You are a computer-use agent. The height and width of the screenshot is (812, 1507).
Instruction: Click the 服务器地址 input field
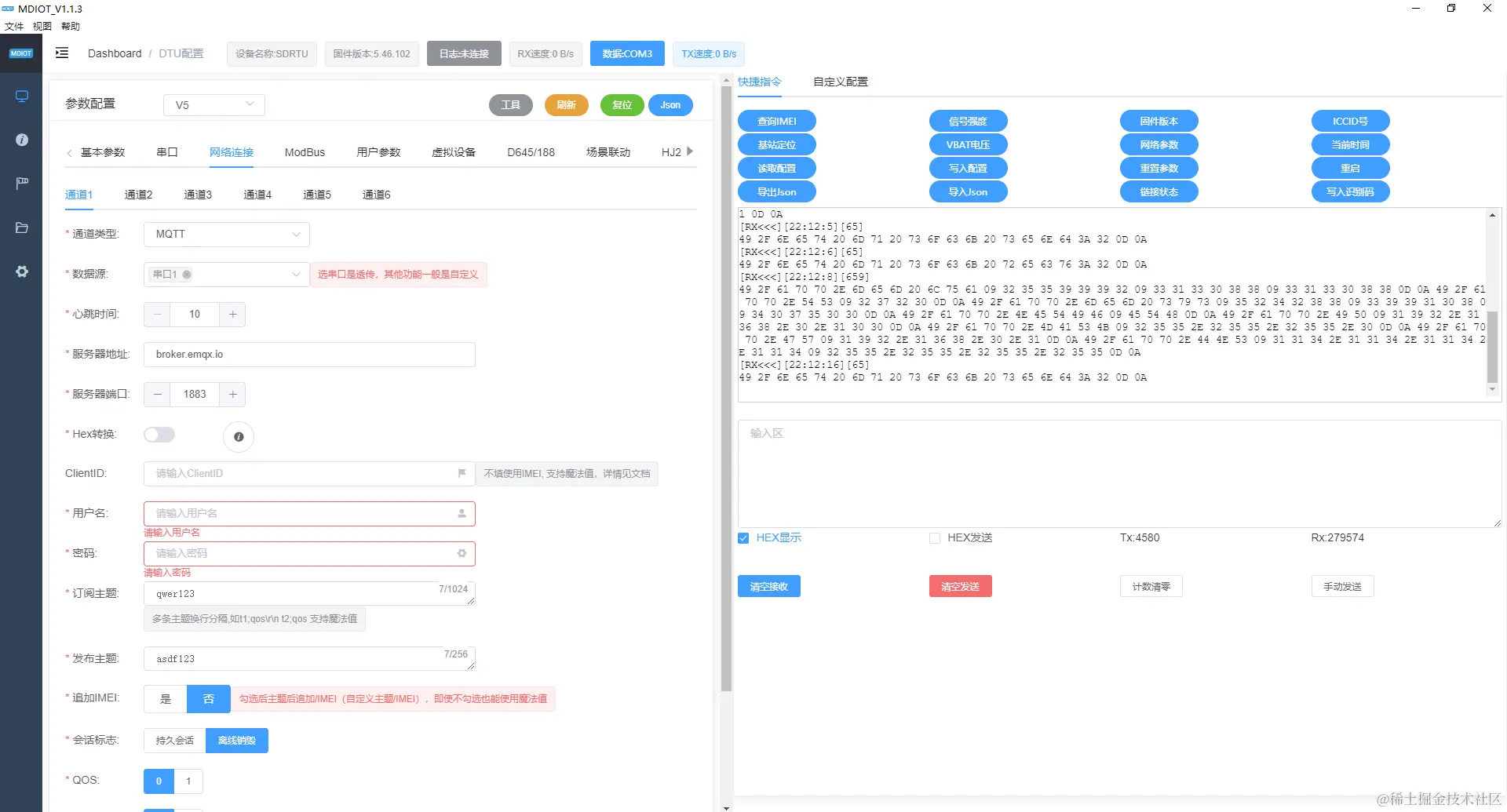[309, 354]
